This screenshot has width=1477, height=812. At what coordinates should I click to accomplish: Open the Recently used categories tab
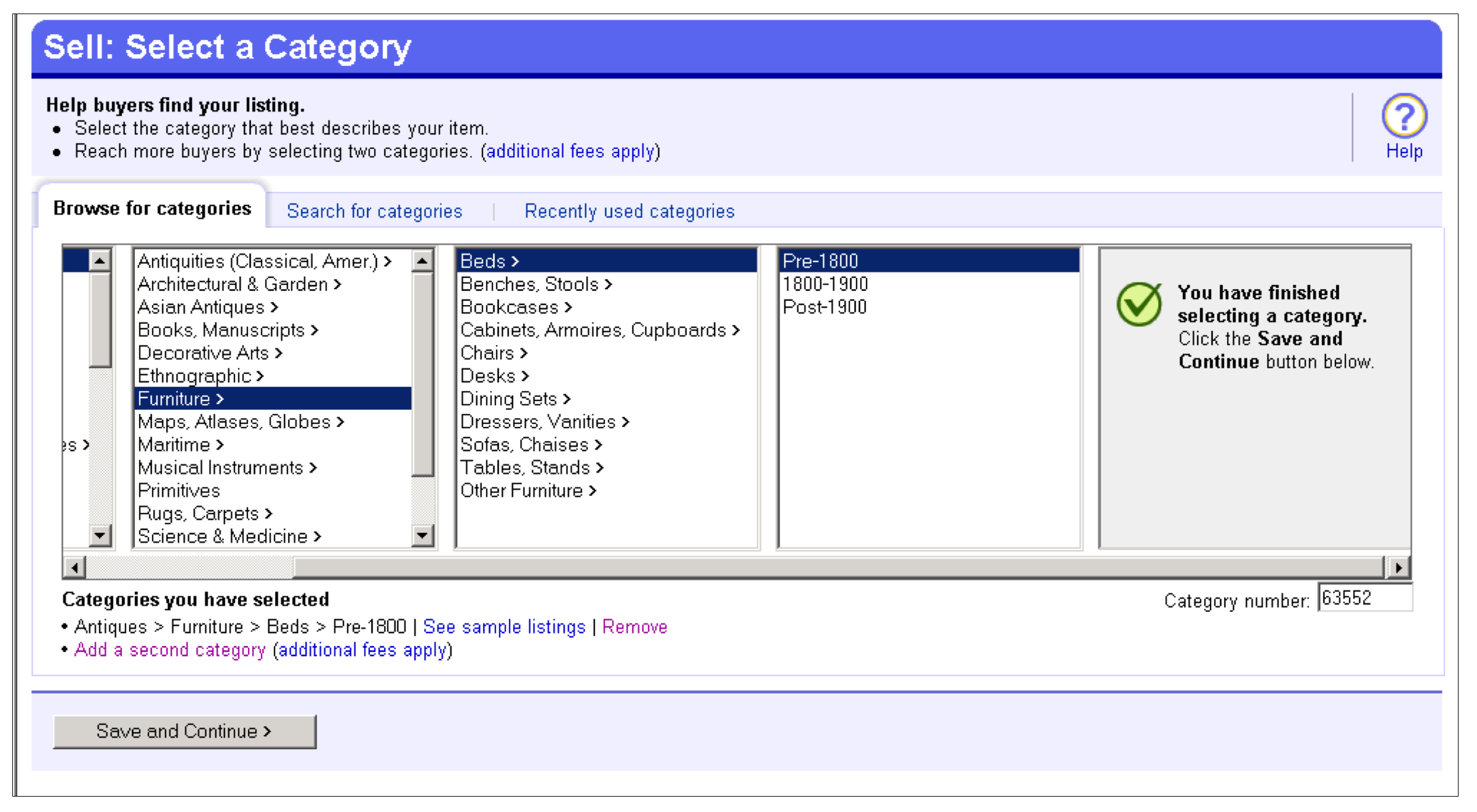(628, 211)
